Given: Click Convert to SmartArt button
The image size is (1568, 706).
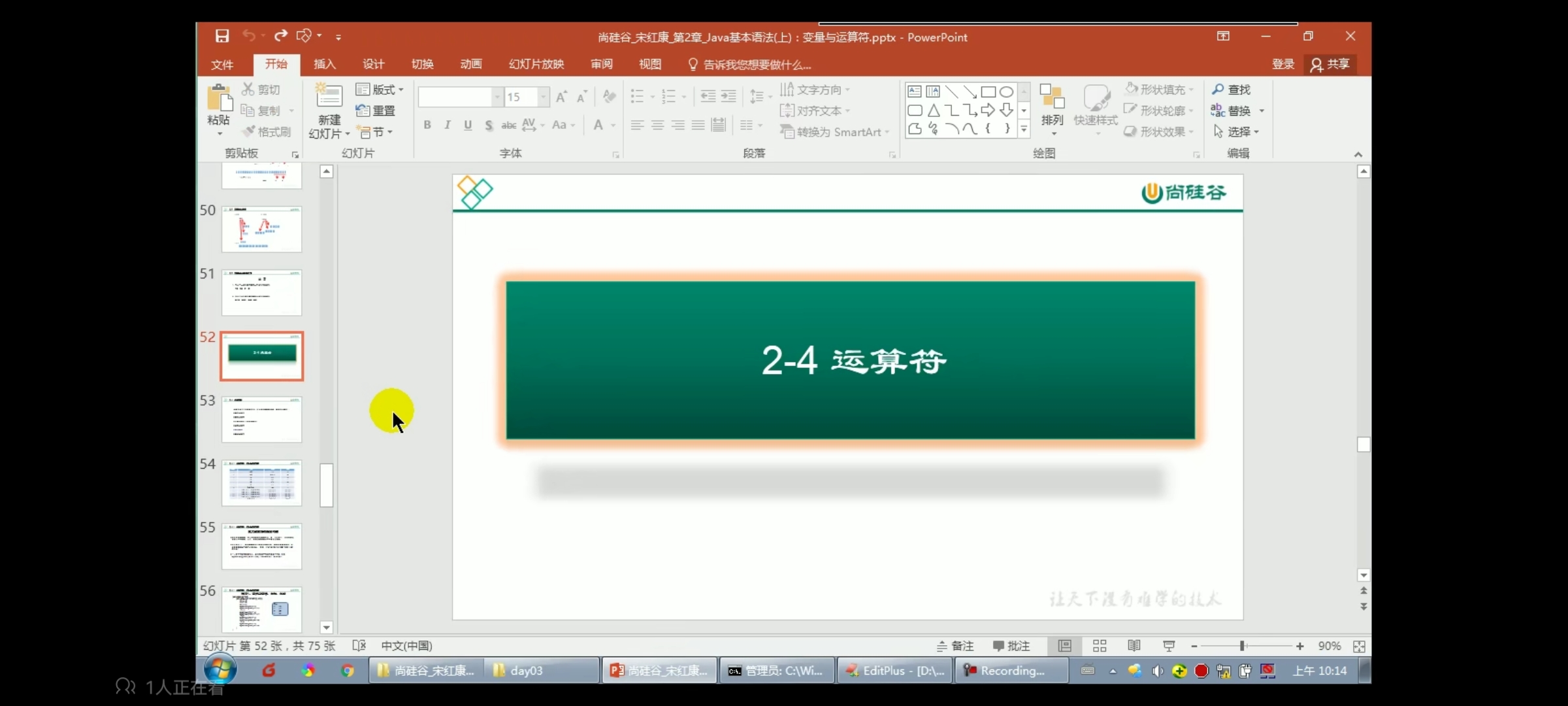Looking at the screenshot, I should tap(834, 132).
